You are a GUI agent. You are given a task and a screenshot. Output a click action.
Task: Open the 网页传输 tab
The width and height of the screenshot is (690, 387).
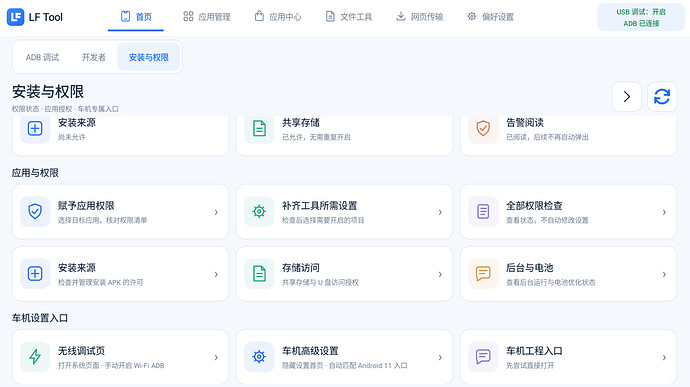click(x=419, y=17)
